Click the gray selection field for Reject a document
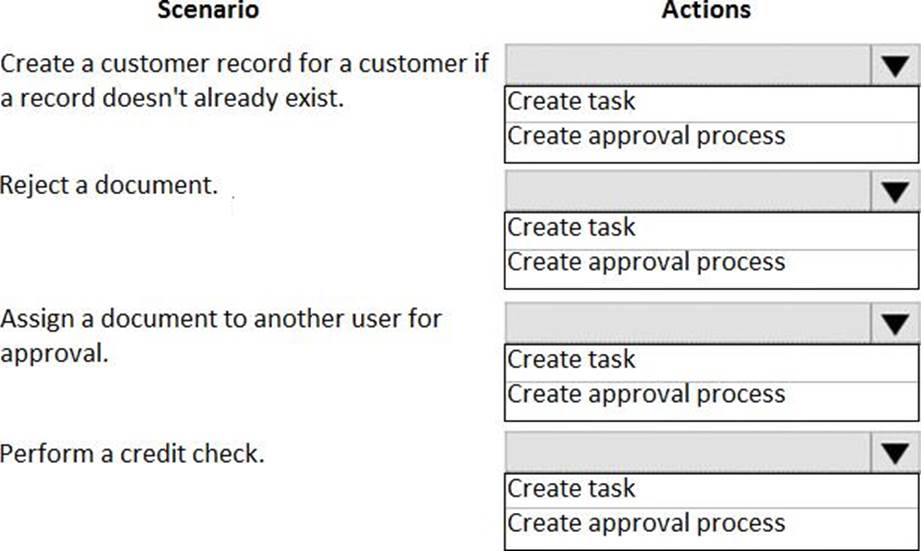This screenshot has height=551, width=921. pos(690,191)
